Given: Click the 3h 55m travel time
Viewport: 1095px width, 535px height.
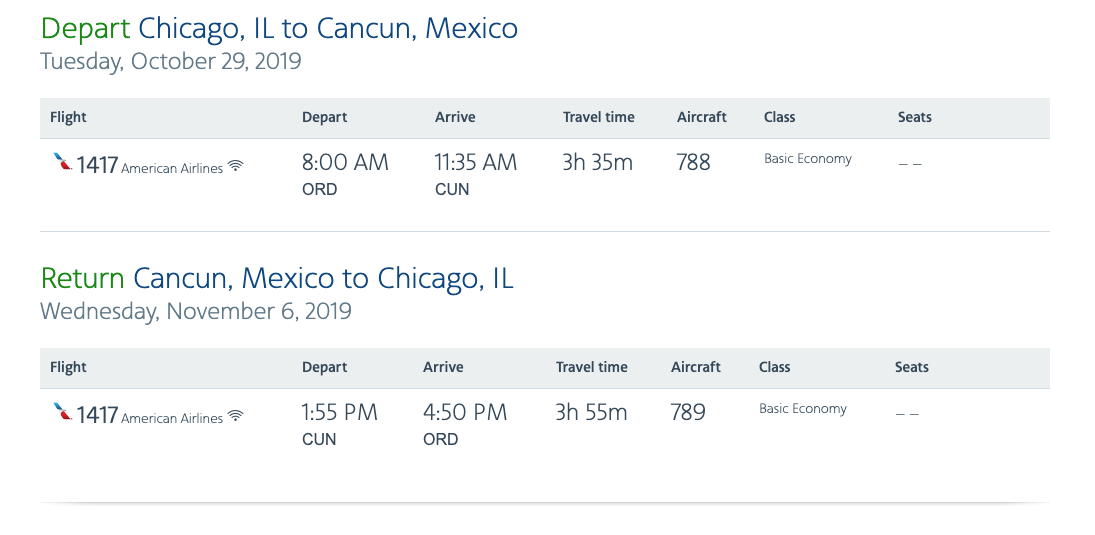Looking at the screenshot, I should (591, 412).
